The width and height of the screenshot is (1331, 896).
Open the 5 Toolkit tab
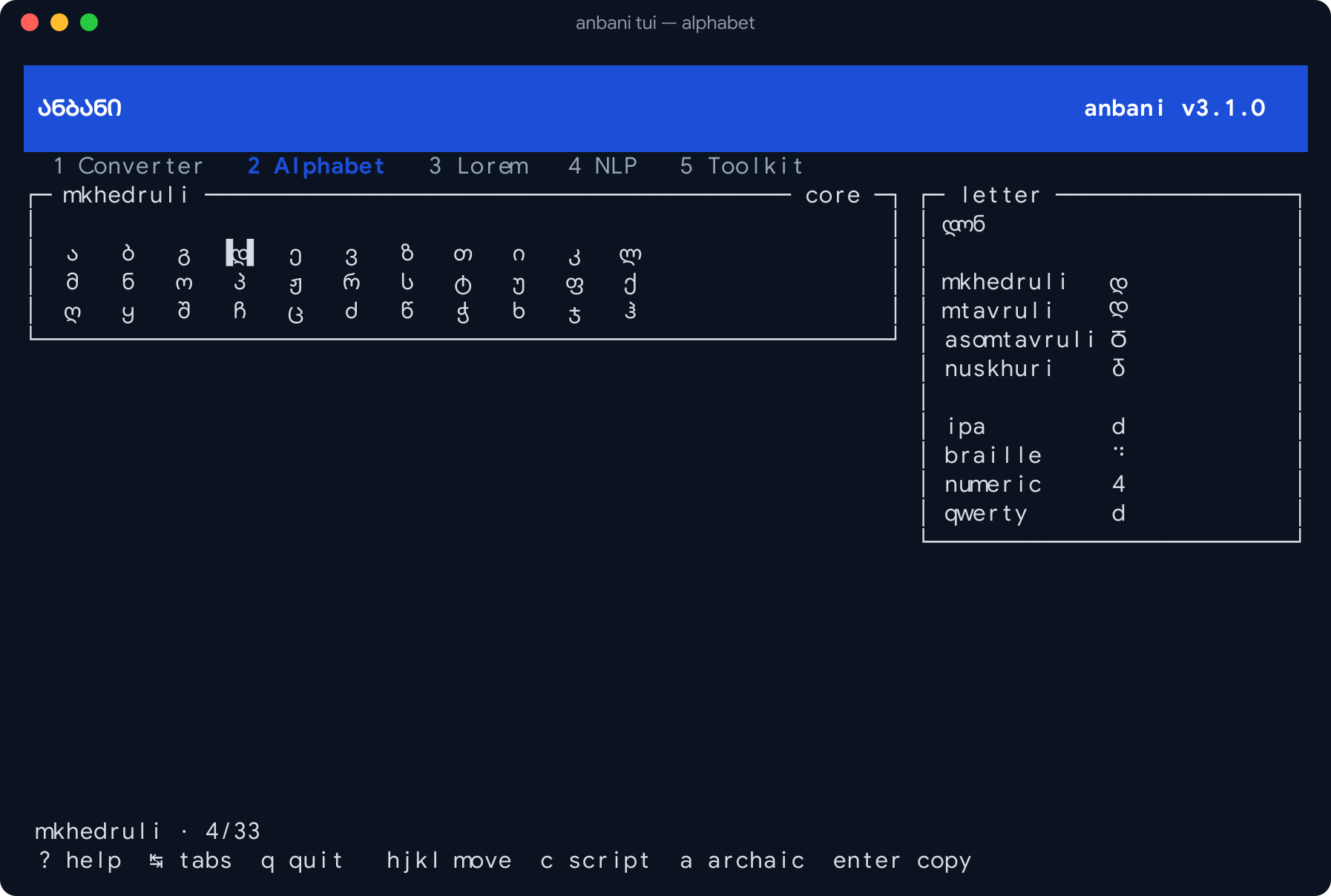click(742, 166)
